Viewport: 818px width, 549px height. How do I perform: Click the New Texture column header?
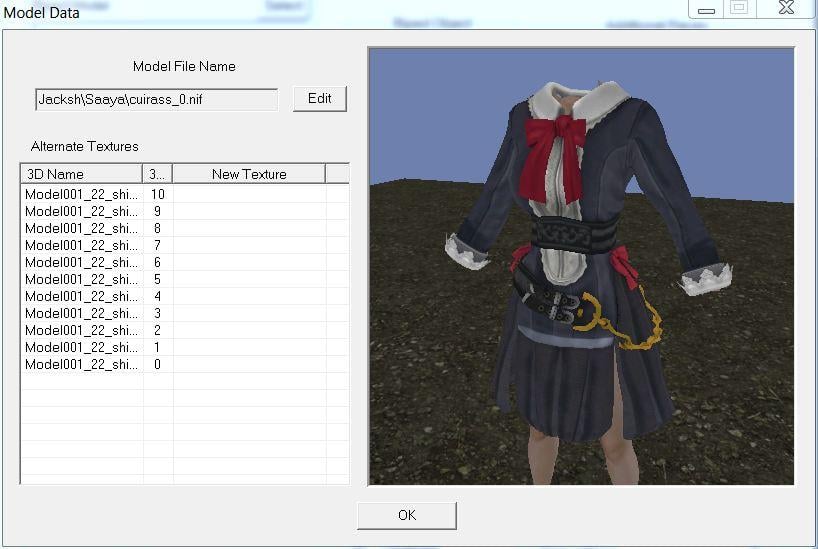click(249, 174)
